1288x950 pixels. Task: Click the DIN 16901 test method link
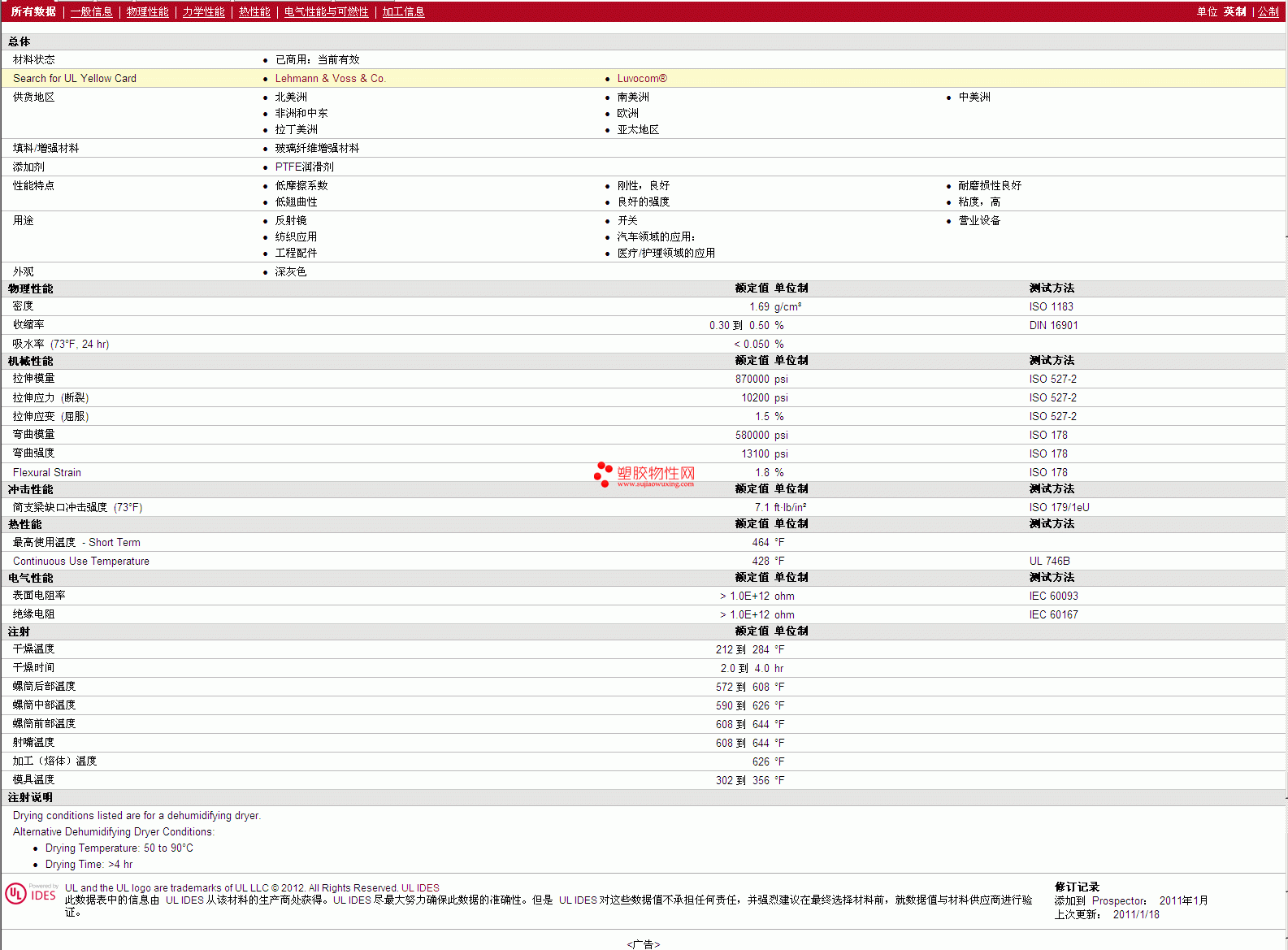pos(1053,325)
